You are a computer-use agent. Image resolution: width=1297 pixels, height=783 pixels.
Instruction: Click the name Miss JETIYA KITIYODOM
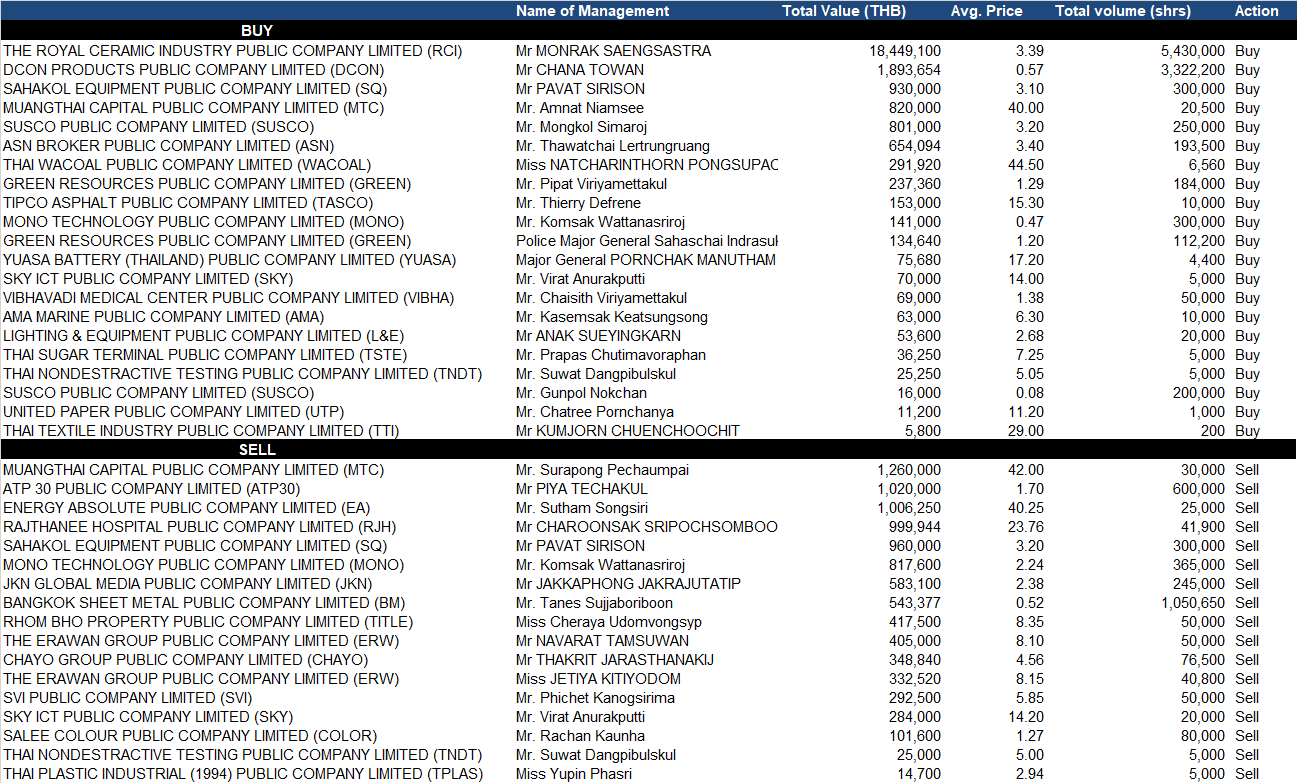(598, 678)
